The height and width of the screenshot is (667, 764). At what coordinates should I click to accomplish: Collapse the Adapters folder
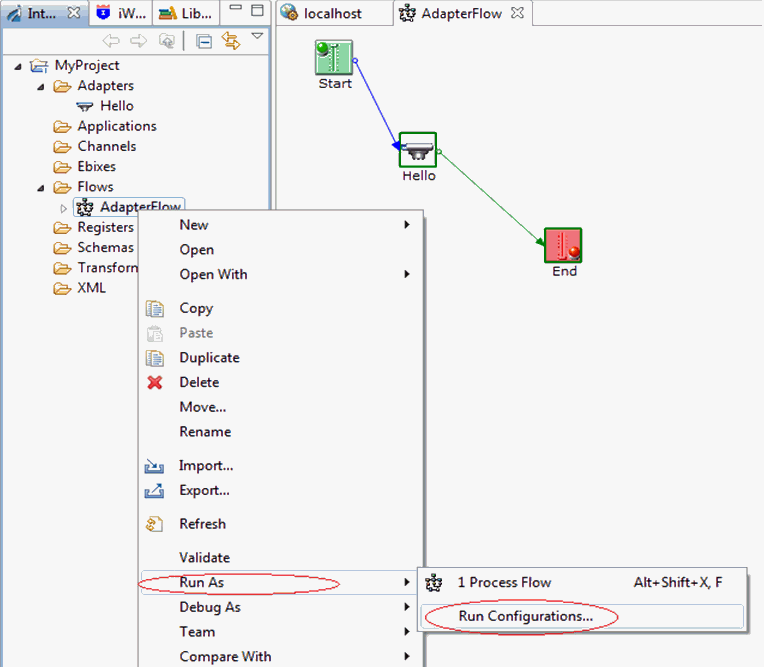click(41, 87)
